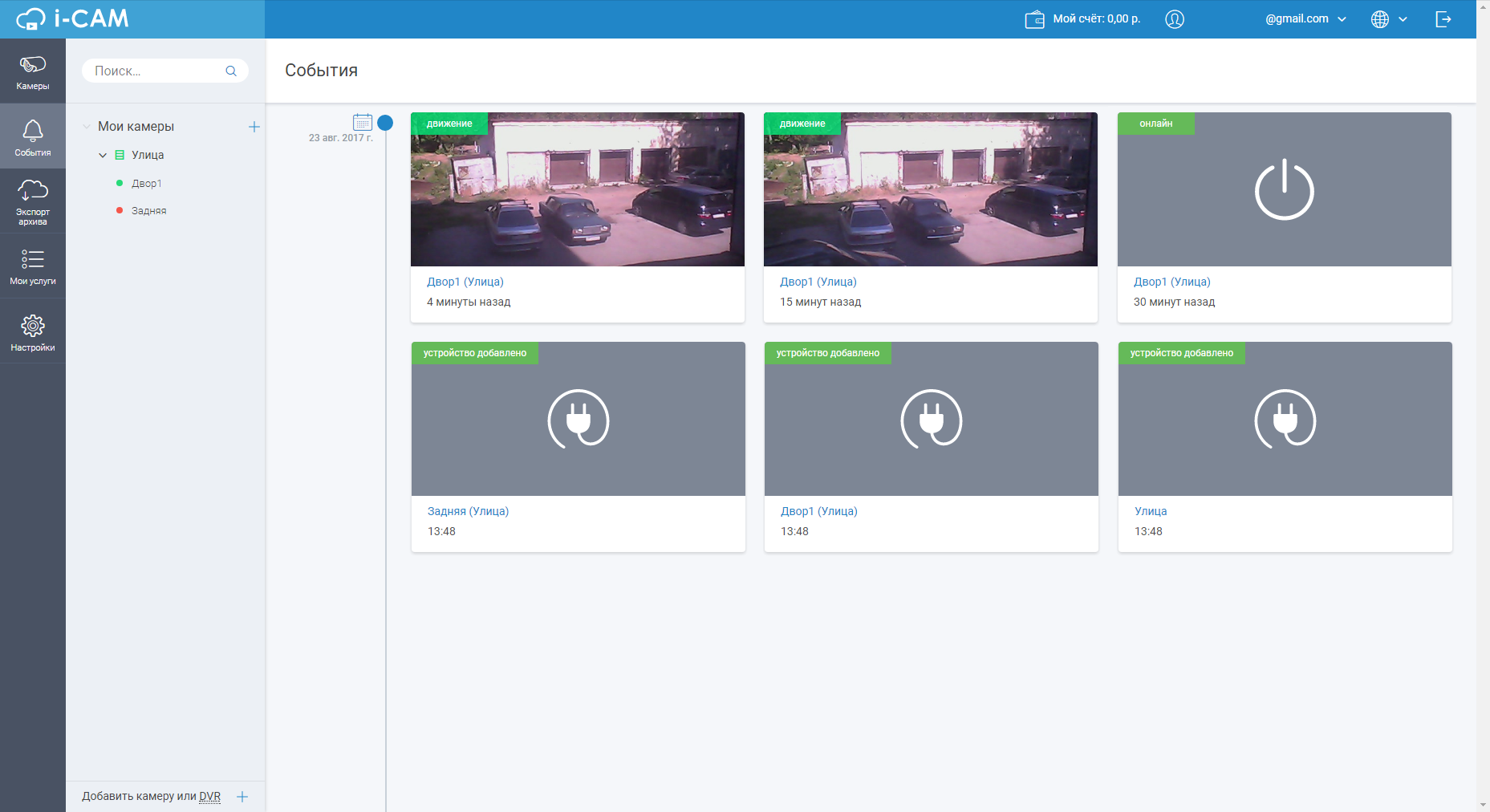Click the plug icon on Задняя (Улица) card
The height and width of the screenshot is (812, 1490).
click(579, 419)
